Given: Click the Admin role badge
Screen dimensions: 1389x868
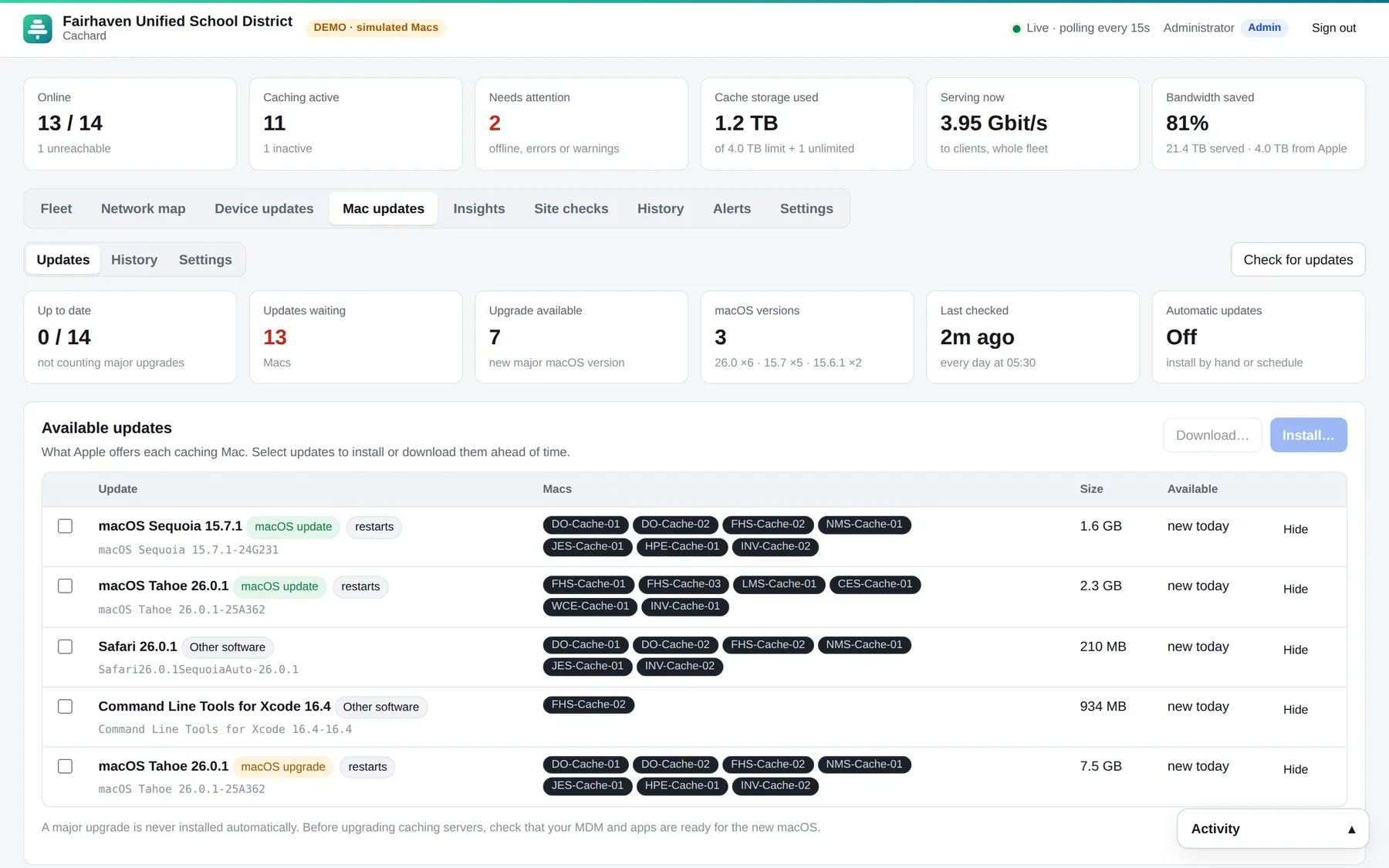Looking at the screenshot, I should [x=1264, y=28].
